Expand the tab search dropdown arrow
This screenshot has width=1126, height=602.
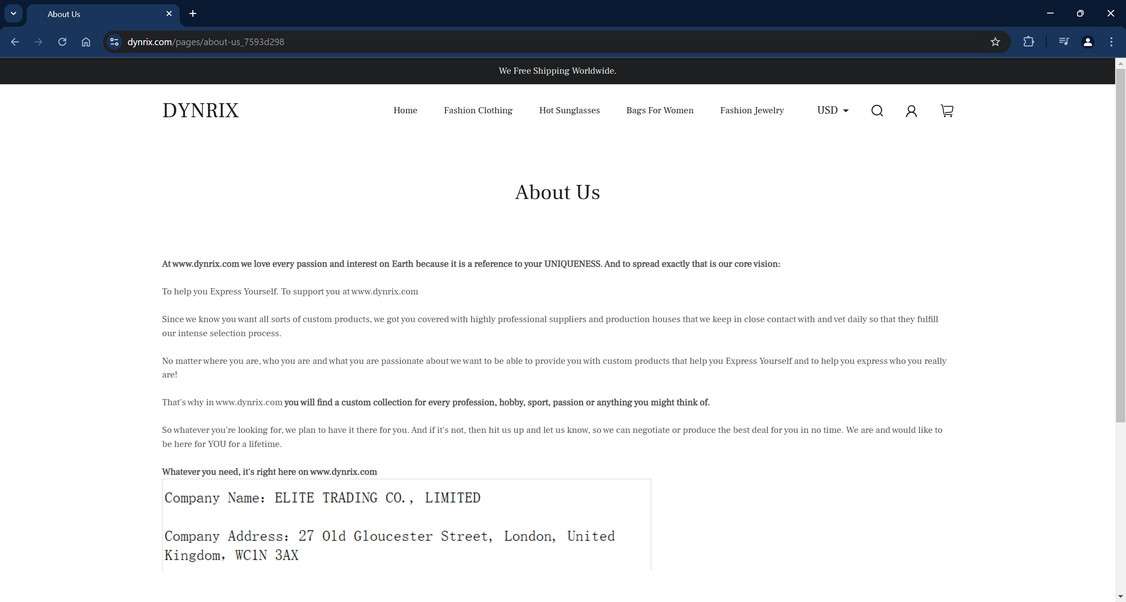(13, 14)
